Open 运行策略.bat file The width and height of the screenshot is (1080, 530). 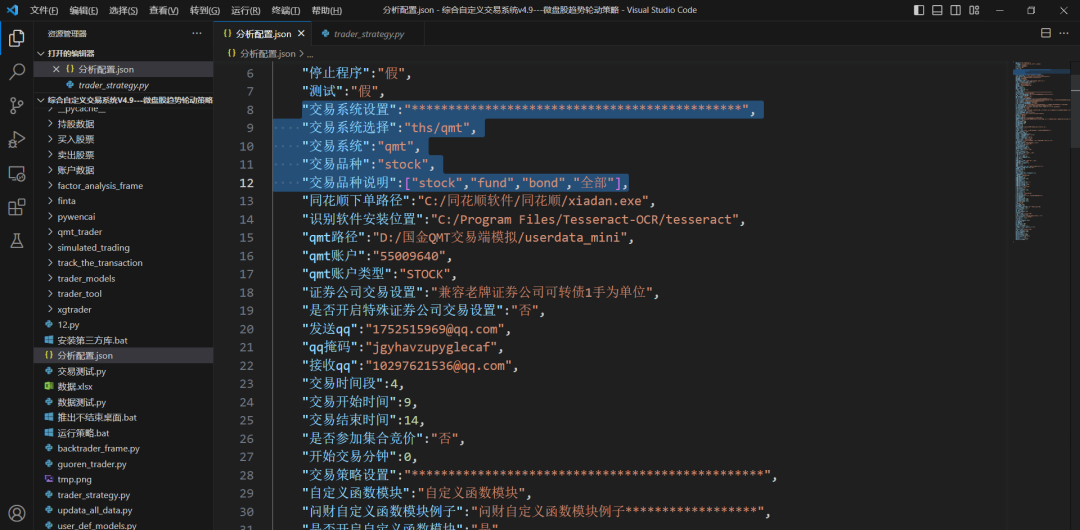click(83, 433)
